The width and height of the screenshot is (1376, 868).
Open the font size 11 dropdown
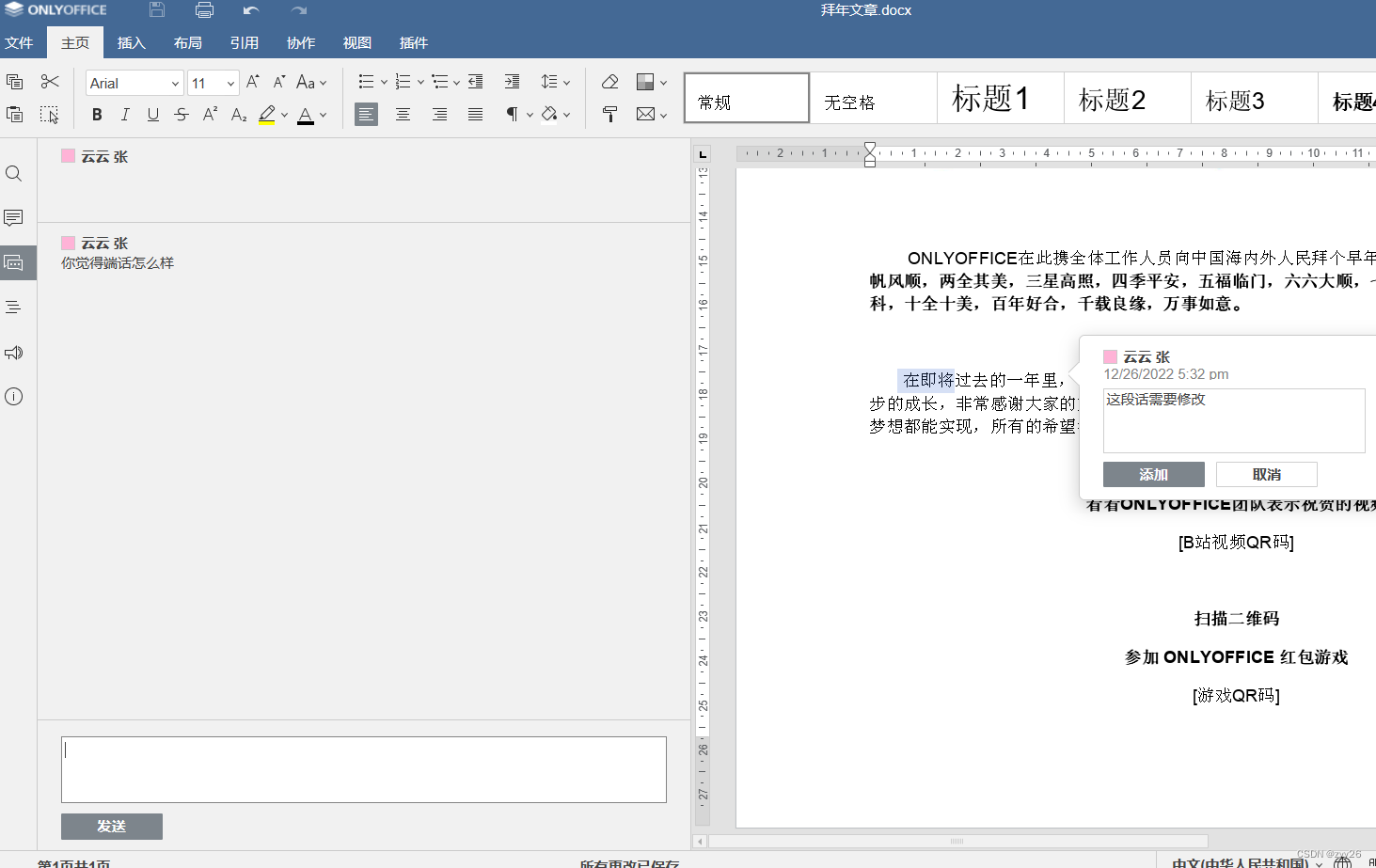tap(230, 84)
